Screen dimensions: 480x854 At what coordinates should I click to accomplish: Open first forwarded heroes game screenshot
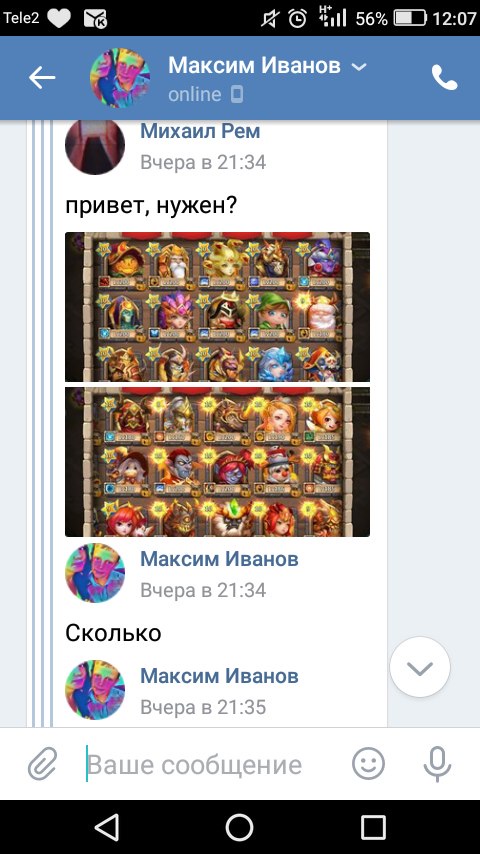[217, 307]
